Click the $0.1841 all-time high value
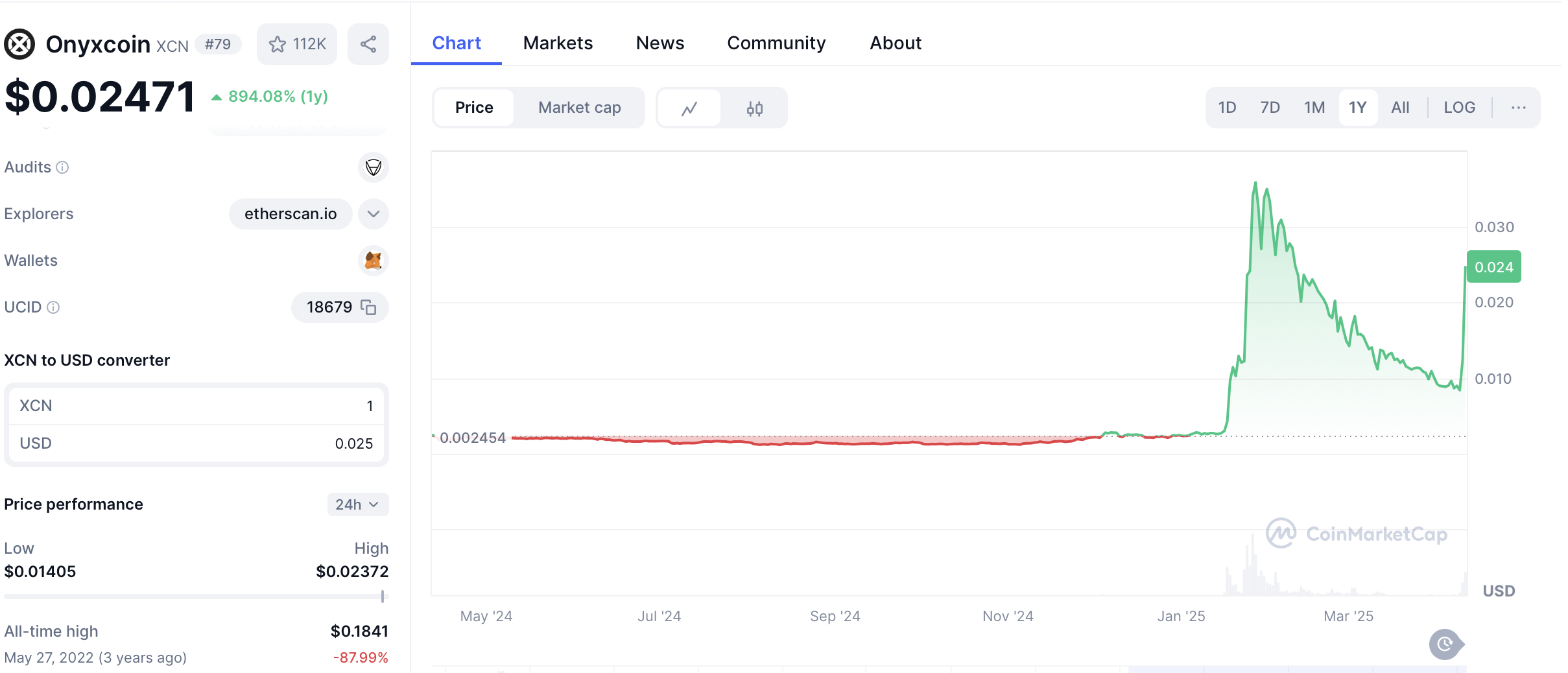 [359, 631]
